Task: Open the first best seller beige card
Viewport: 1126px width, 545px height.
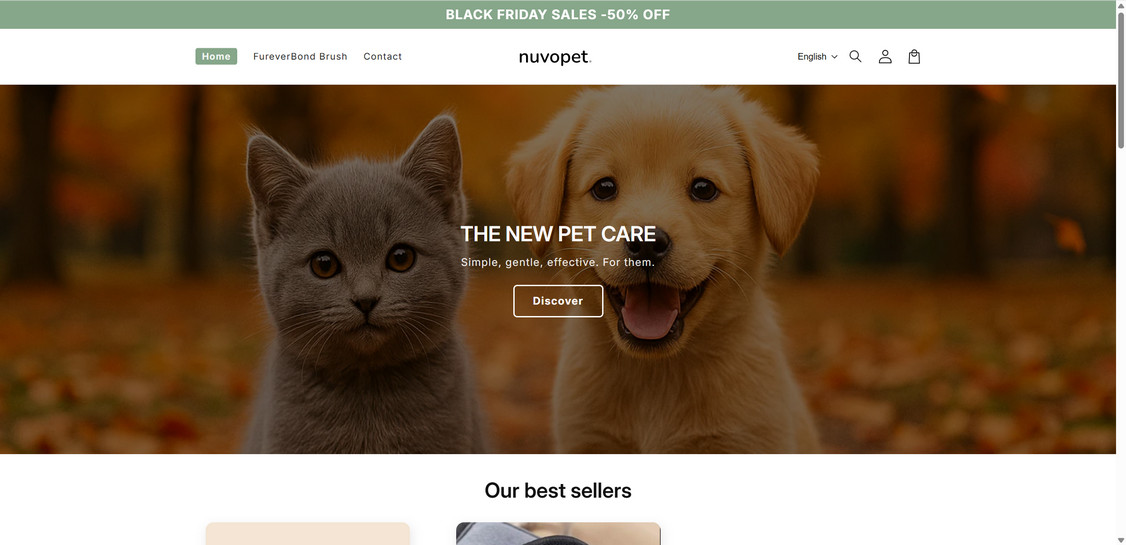Action: (x=307, y=534)
